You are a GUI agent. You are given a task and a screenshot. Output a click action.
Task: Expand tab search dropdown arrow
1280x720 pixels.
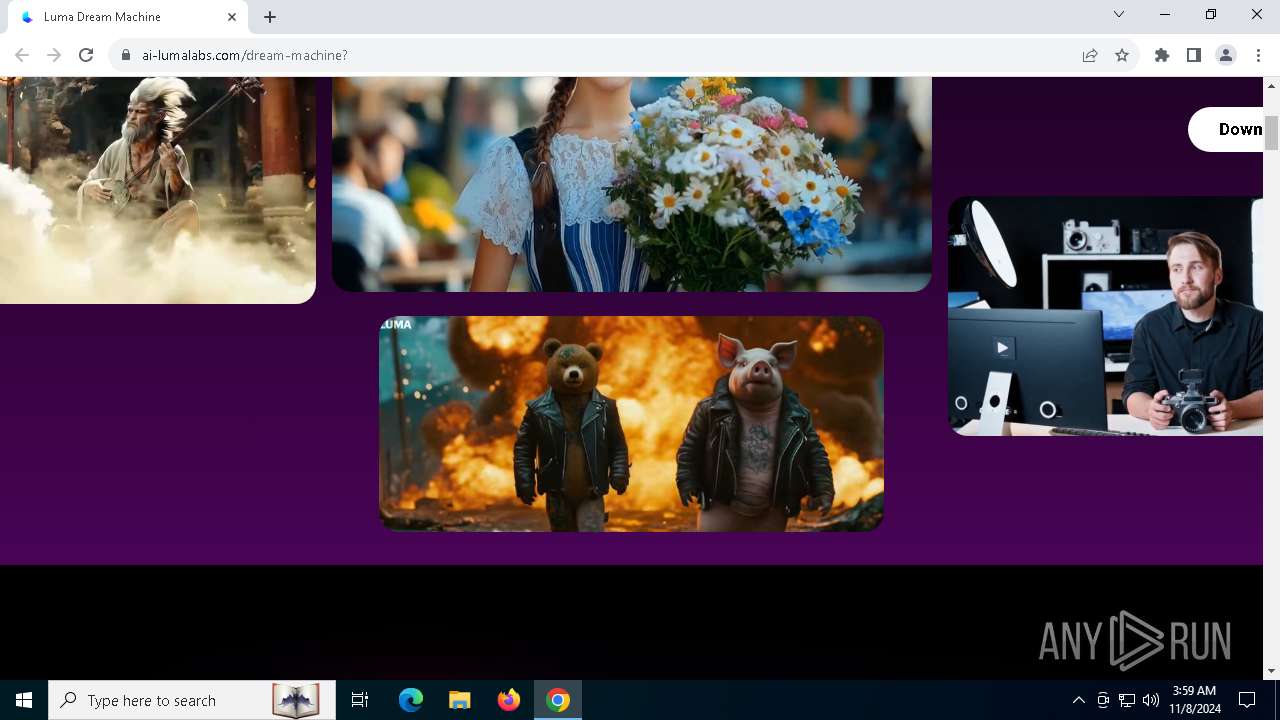tap(1119, 14)
